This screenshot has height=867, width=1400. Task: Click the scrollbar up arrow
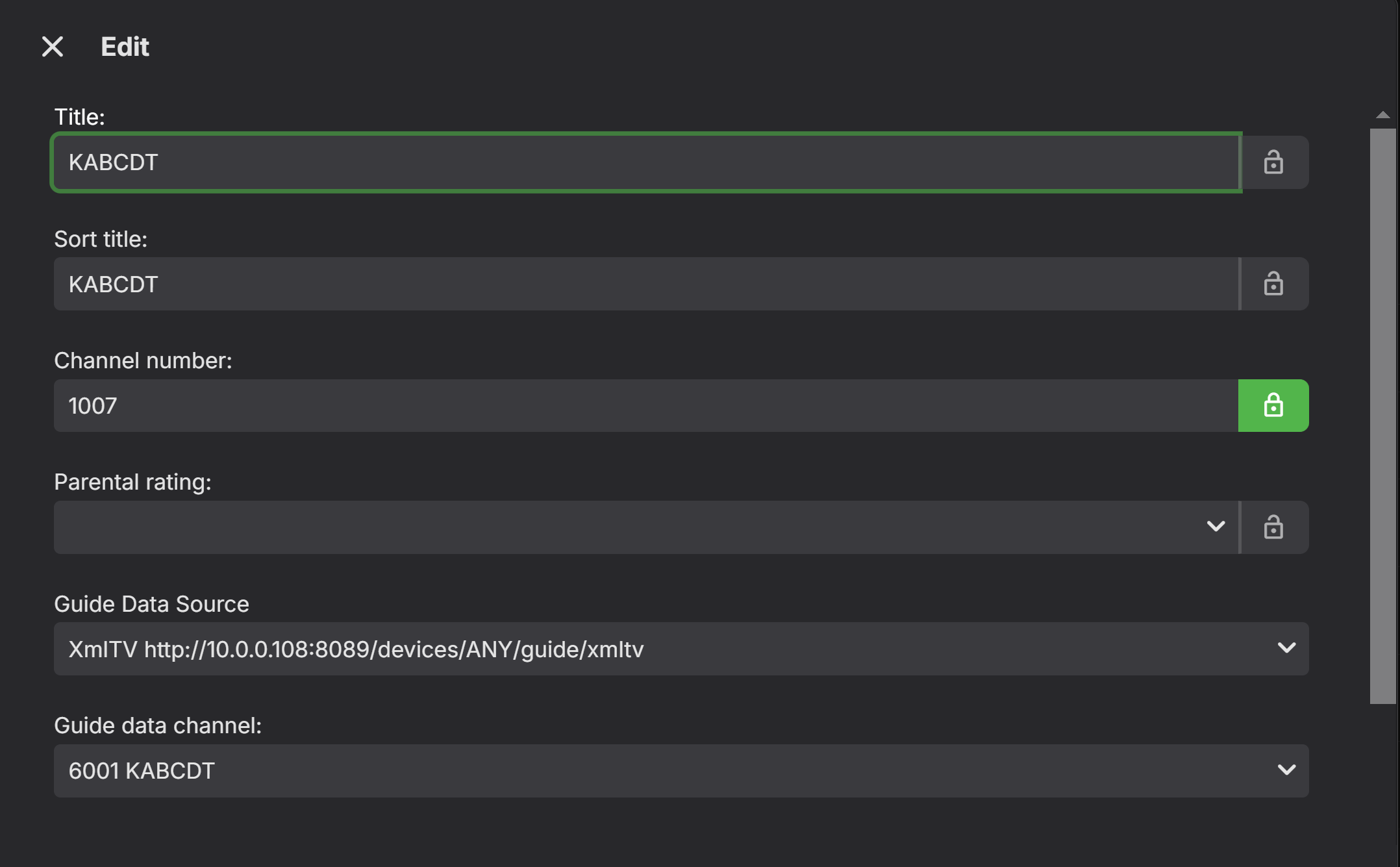[x=1383, y=115]
